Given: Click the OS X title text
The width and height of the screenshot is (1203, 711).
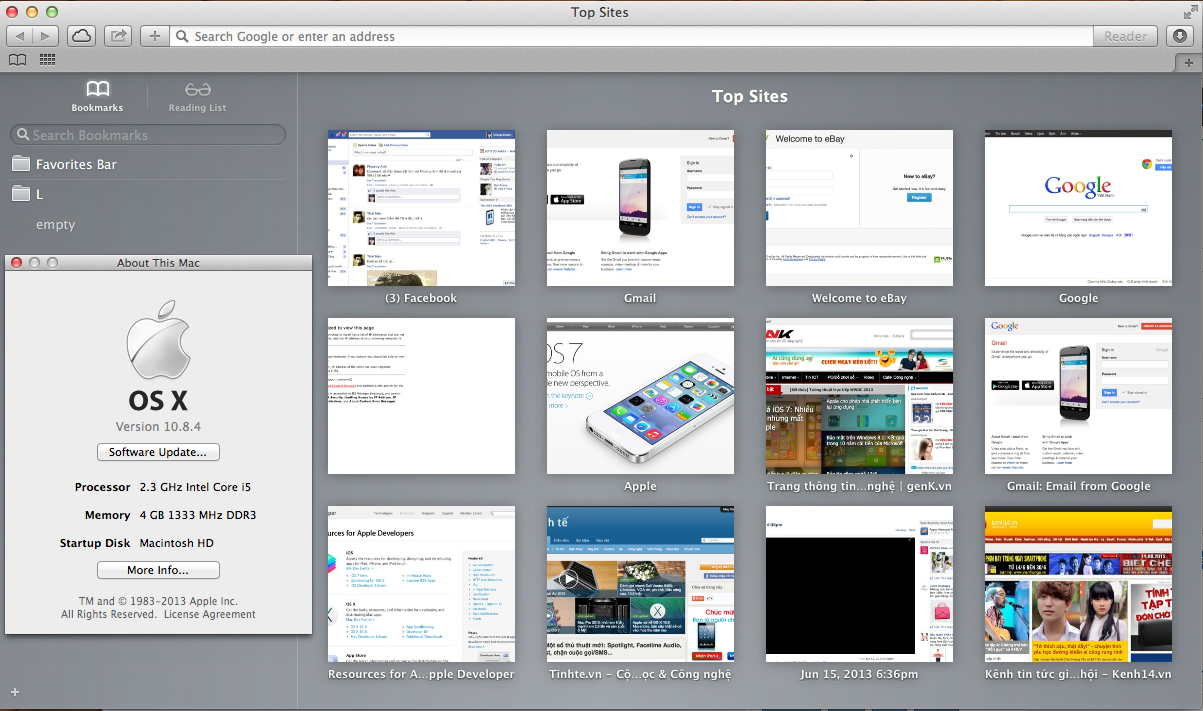Looking at the screenshot, I should coord(158,401).
